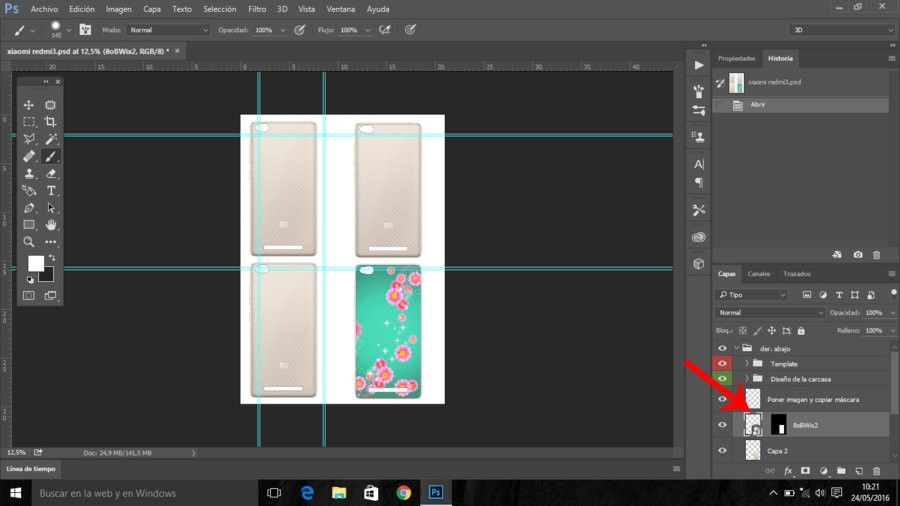The image size is (900, 506).
Task: Open the Archivo menu
Action: (x=44, y=9)
